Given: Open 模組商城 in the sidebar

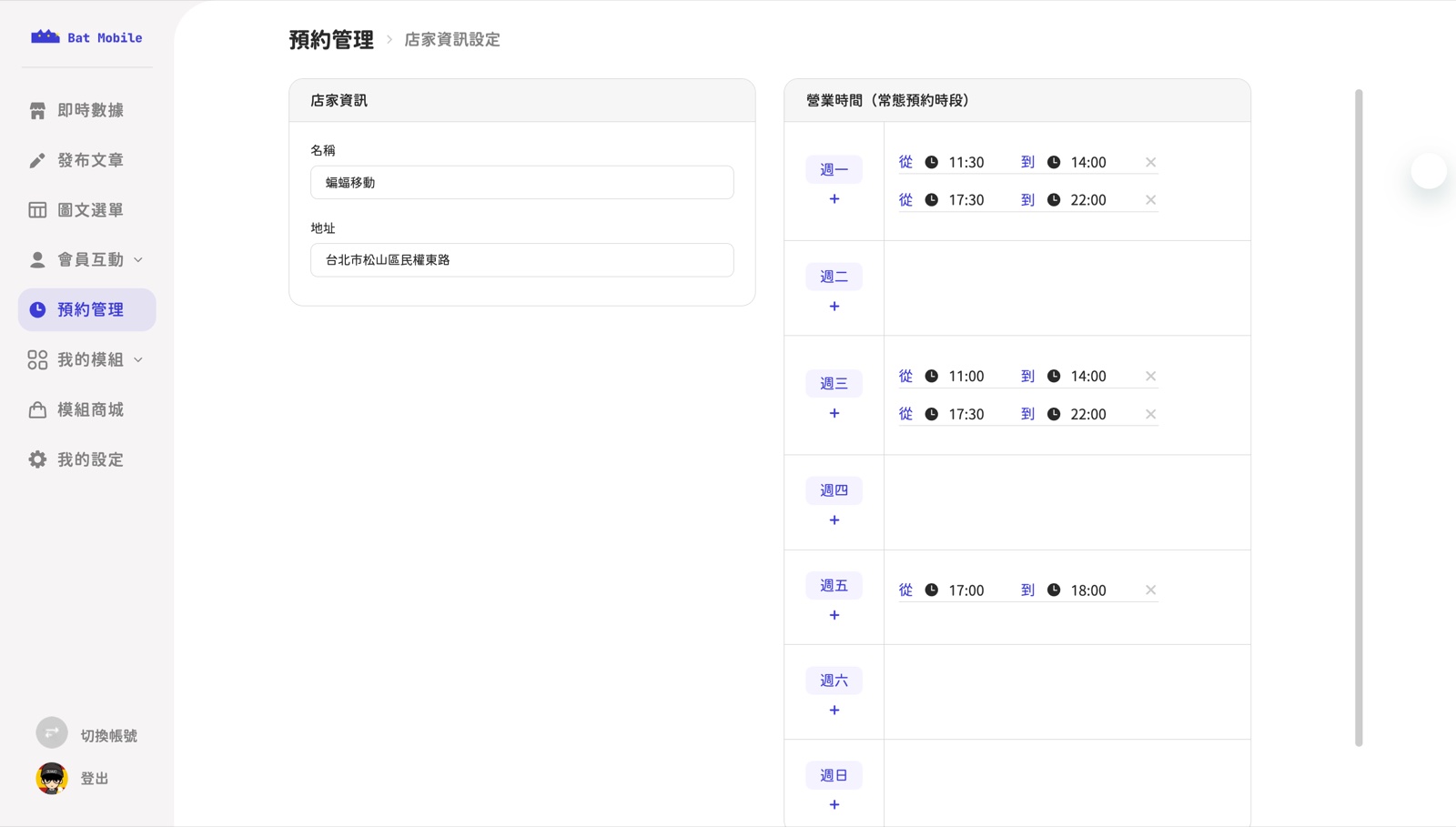Looking at the screenshot, I should (86, 410).
